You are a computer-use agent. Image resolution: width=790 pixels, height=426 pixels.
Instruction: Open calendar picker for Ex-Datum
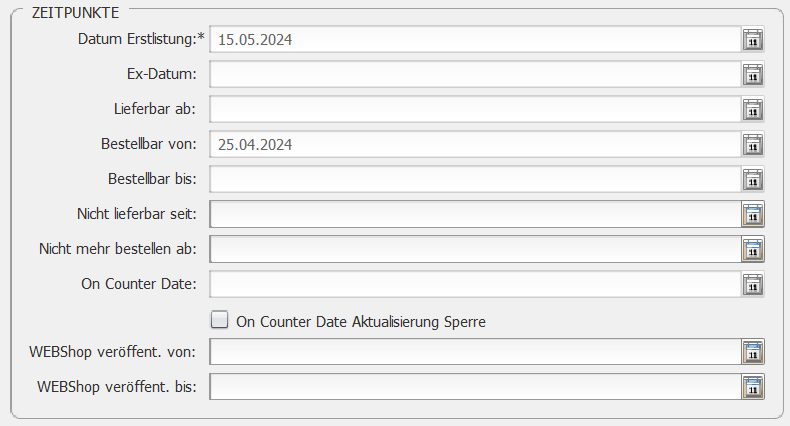pyautogui.click(x=753, y=75)
